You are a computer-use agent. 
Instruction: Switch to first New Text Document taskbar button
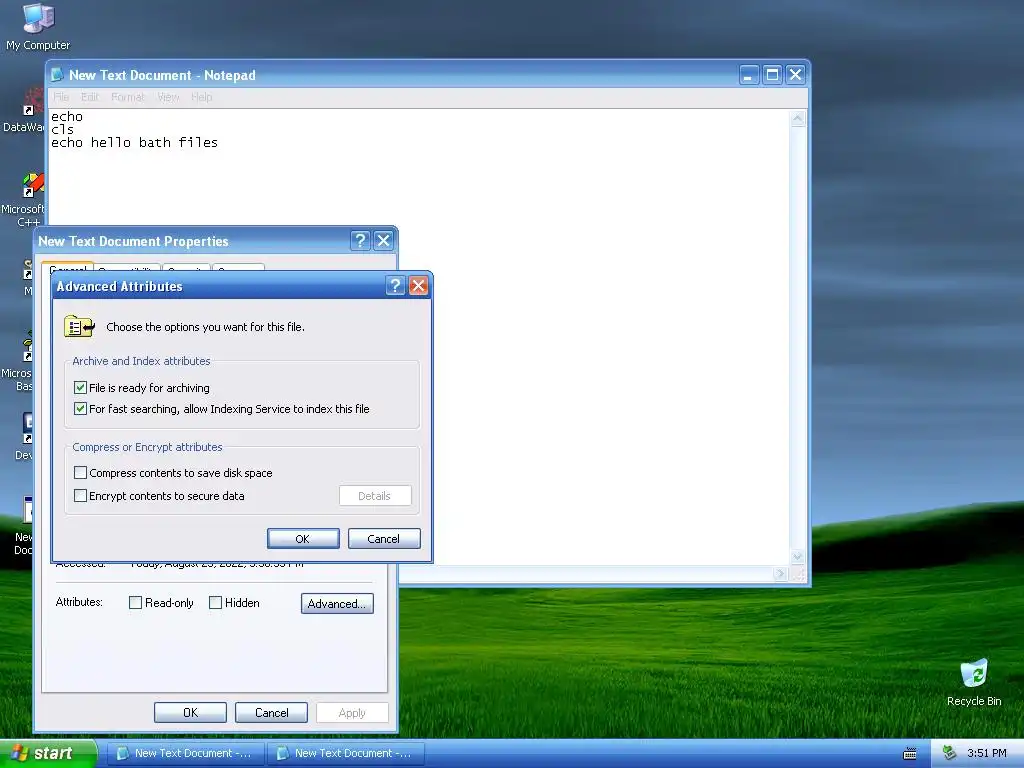185,754
